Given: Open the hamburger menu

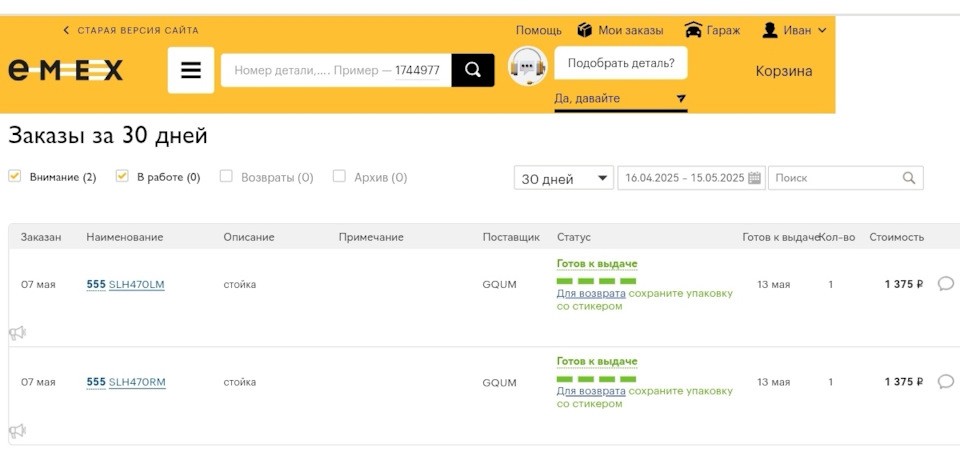Looking at the screenshot, I should [191, 71].
